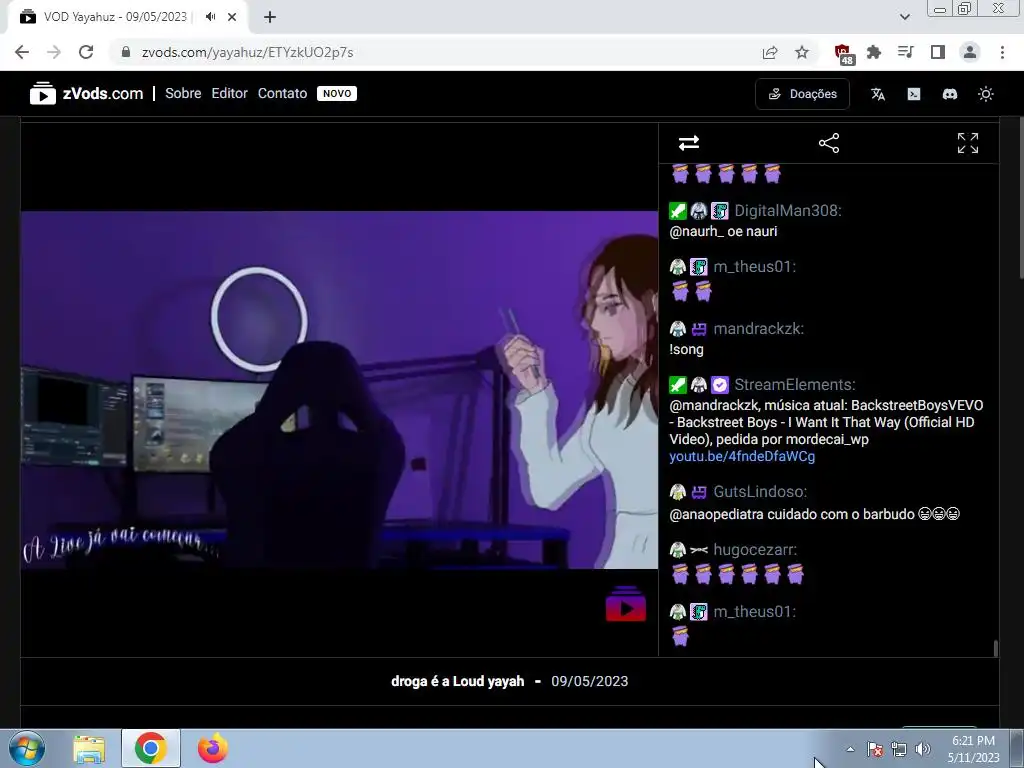Share this page icon in address bar
1024x768 pixels.
point(770,52)
